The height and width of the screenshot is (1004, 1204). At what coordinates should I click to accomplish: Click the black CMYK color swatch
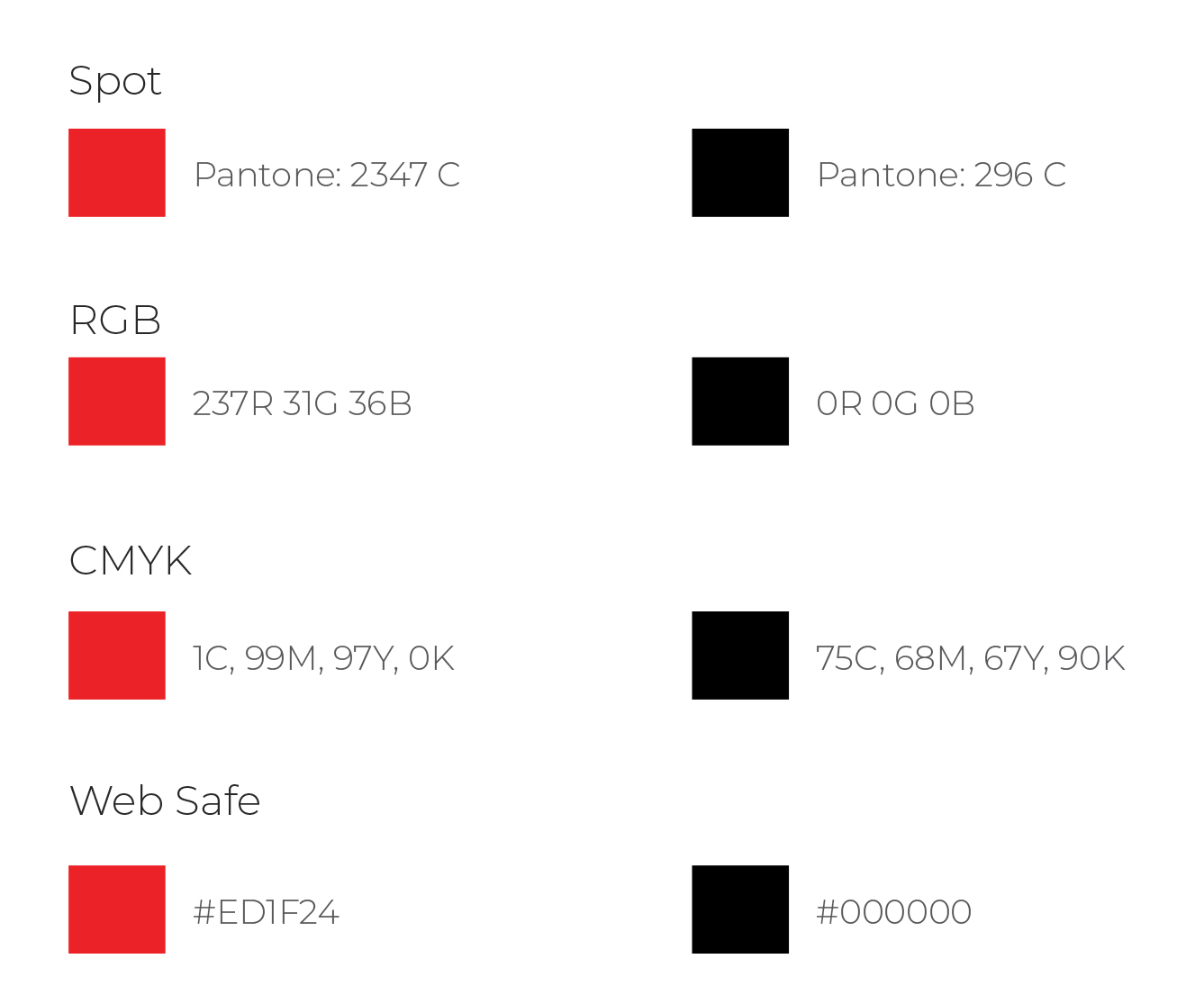(x=740, y=656)
